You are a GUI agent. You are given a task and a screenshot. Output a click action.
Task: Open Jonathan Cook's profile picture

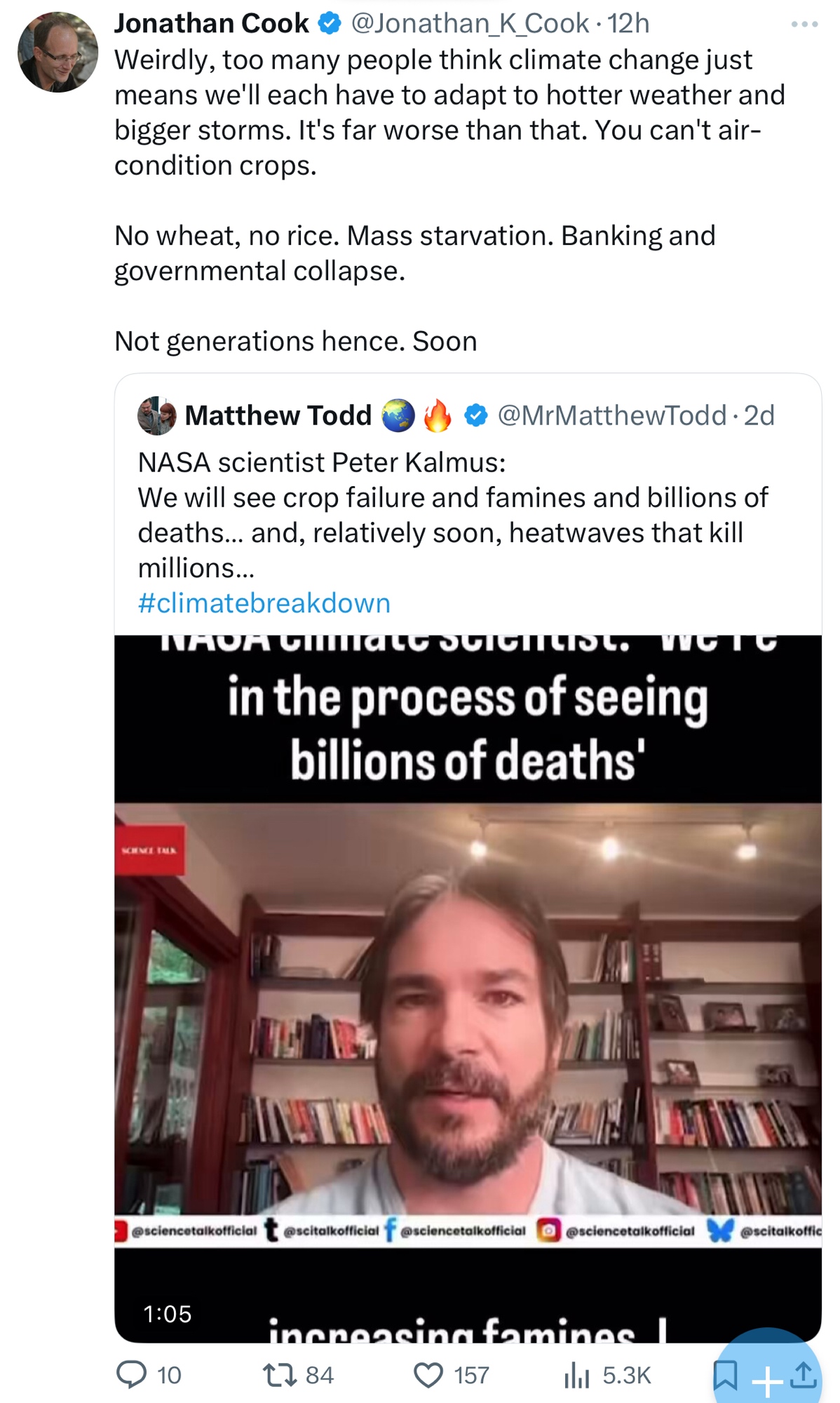click(57, 53)
